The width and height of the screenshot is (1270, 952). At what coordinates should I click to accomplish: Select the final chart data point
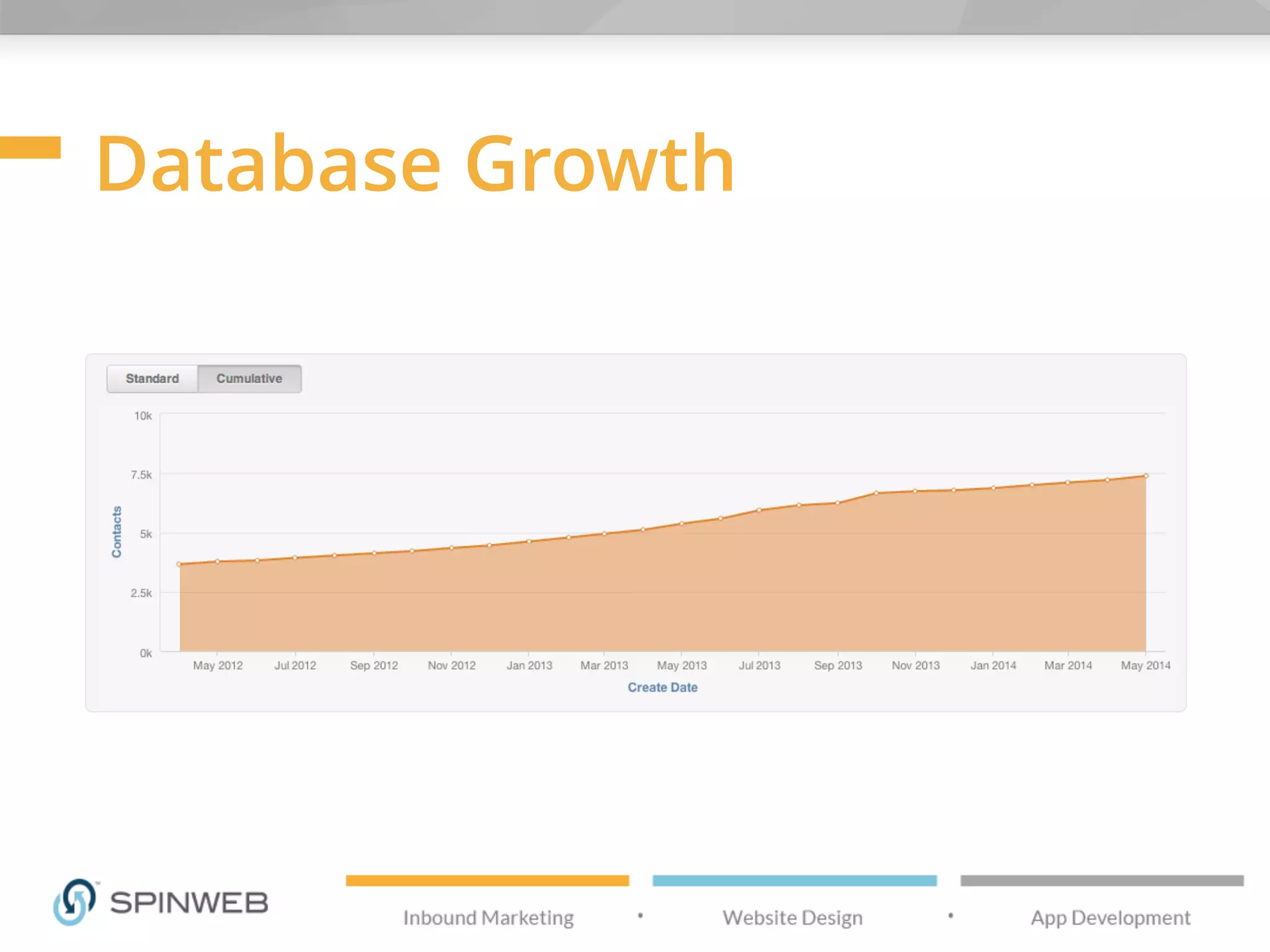tap(1146, 476)
